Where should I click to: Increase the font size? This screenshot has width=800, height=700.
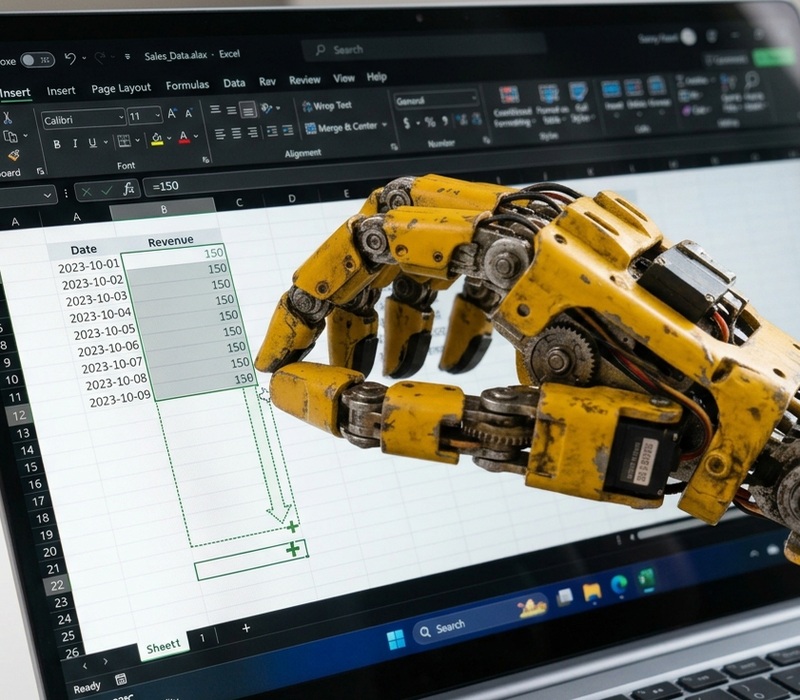pos(172,113)
